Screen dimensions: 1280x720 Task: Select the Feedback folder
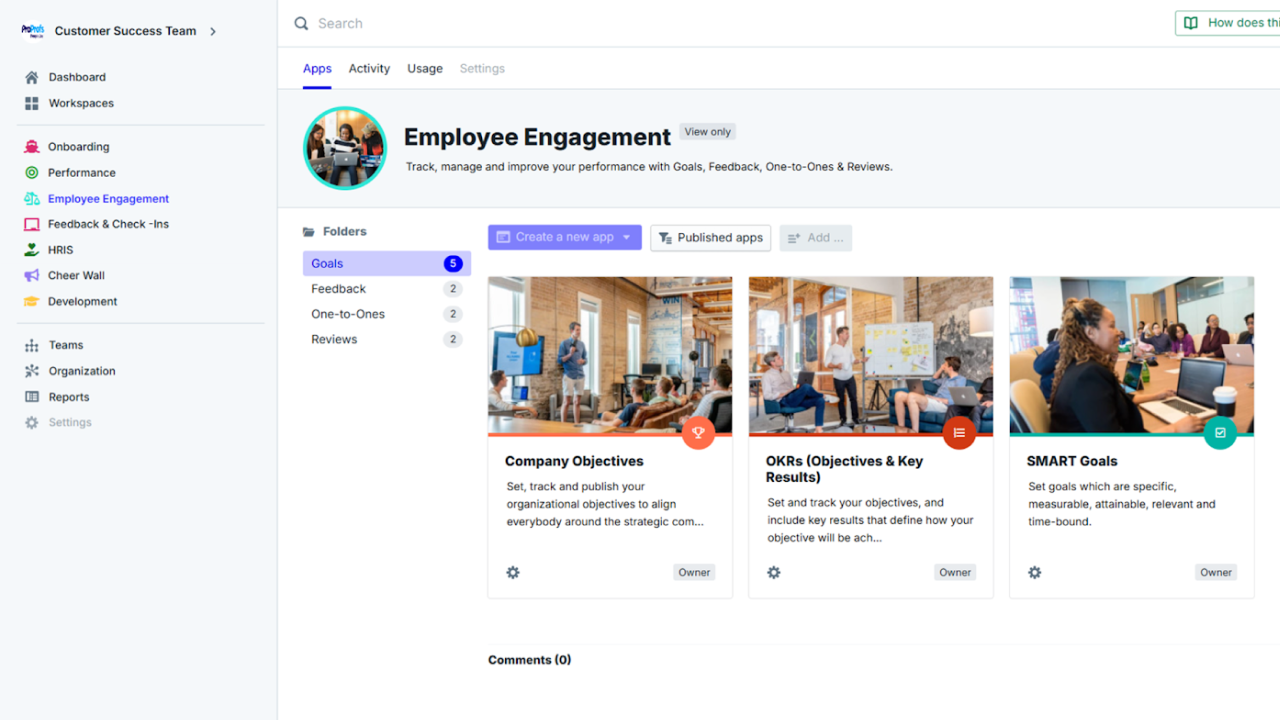click(387, 289)
